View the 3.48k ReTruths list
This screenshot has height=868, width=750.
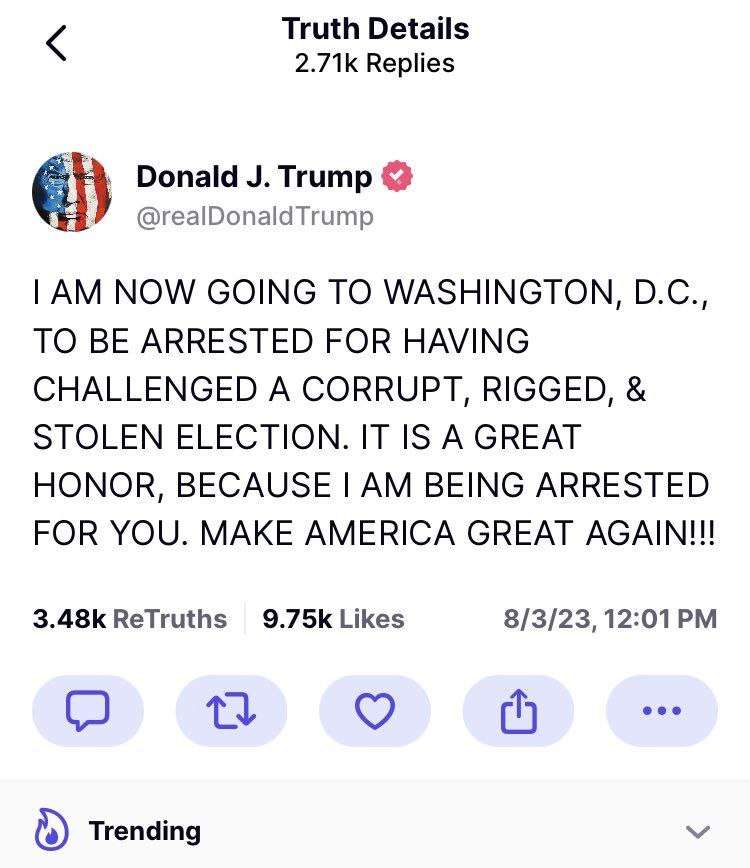click(x=130, y=619)
